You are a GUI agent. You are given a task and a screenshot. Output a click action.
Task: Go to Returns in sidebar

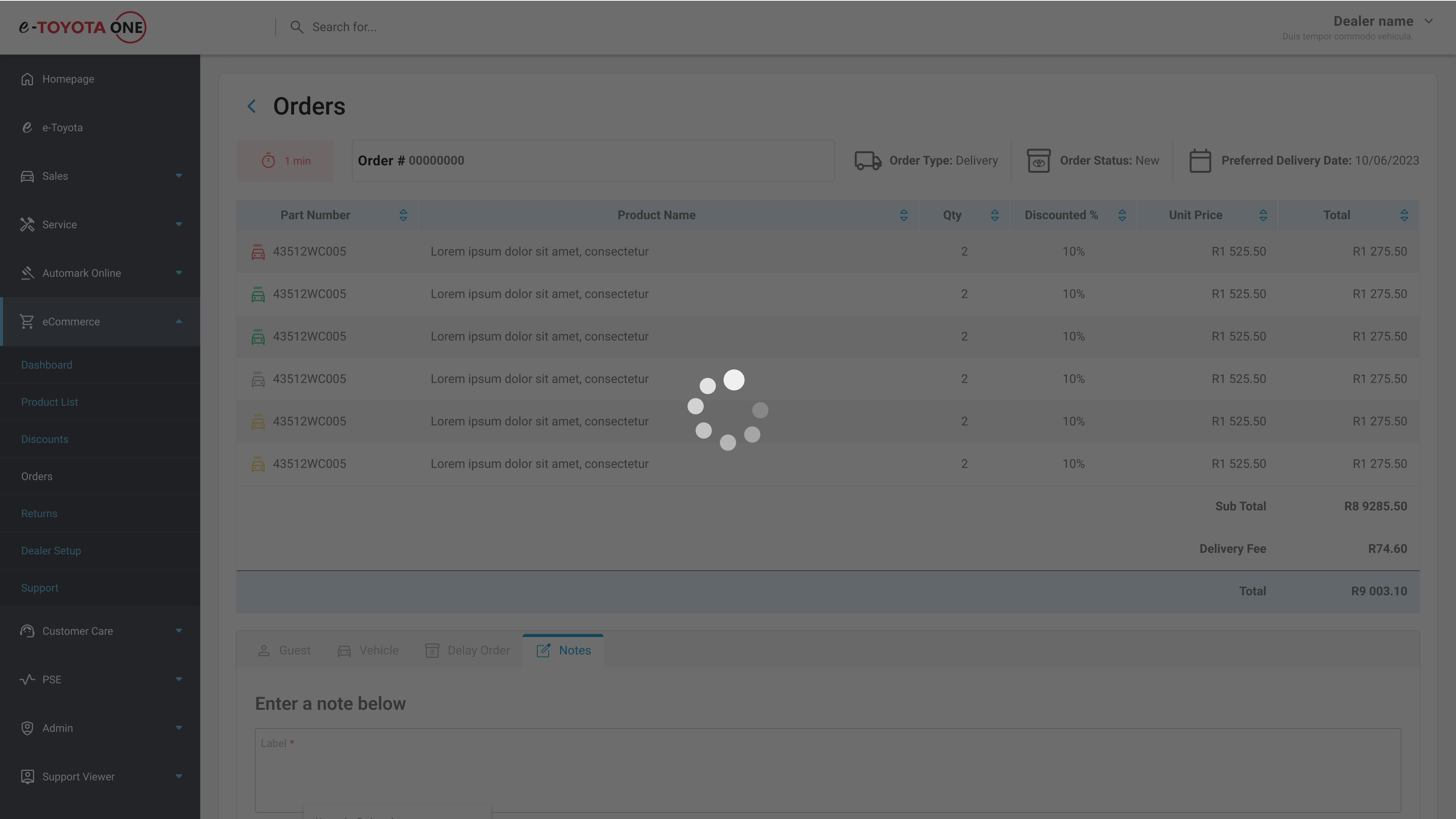click(39, 513)
